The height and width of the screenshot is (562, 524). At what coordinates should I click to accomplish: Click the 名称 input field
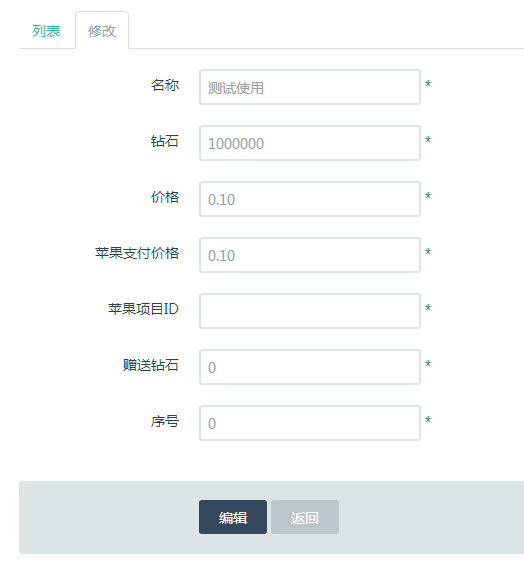click(x=310, y=87)
